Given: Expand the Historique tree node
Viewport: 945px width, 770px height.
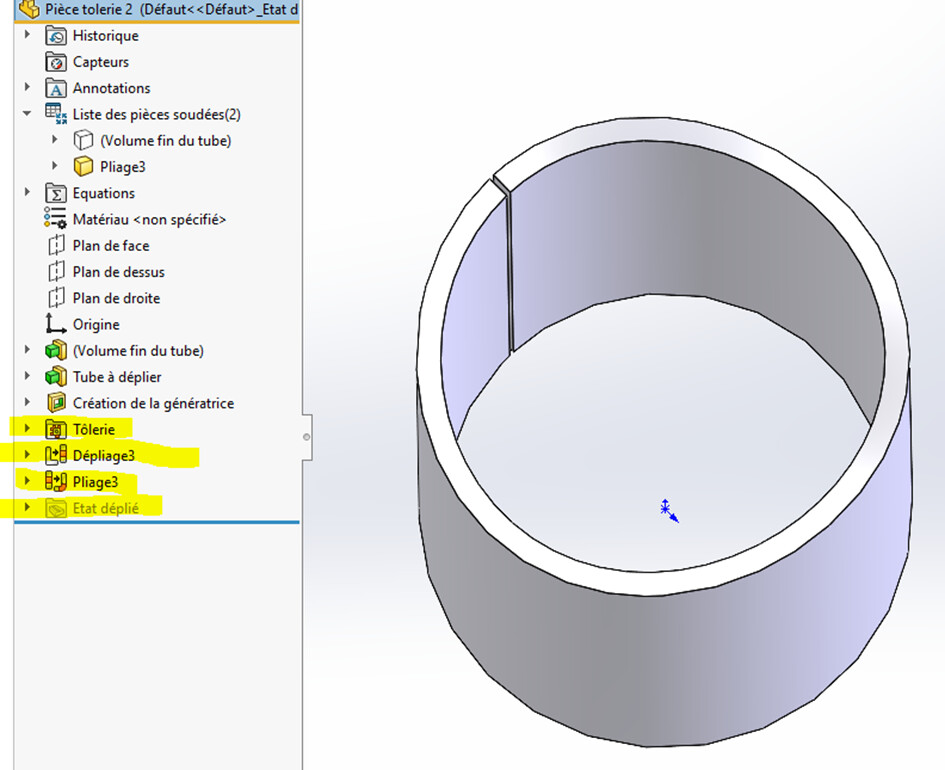Looking at the screenshot, I should (x=27, y=35).
